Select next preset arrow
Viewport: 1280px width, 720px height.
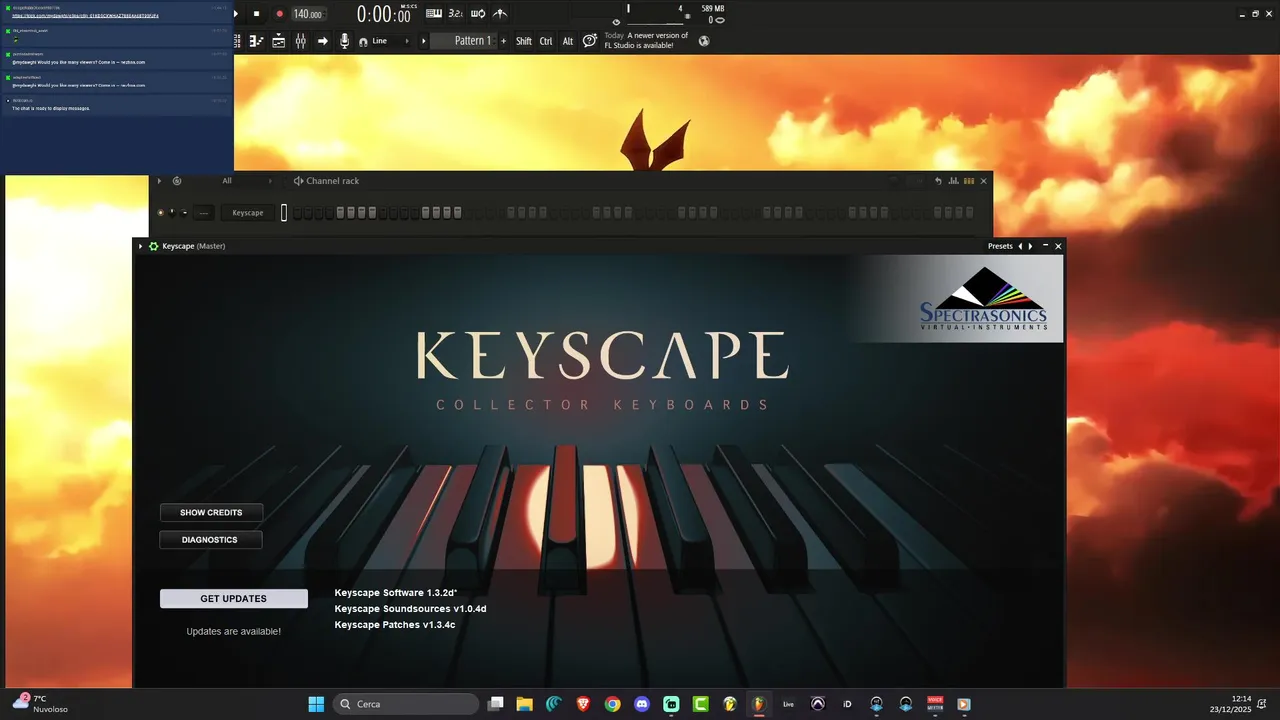[1030, 246]
